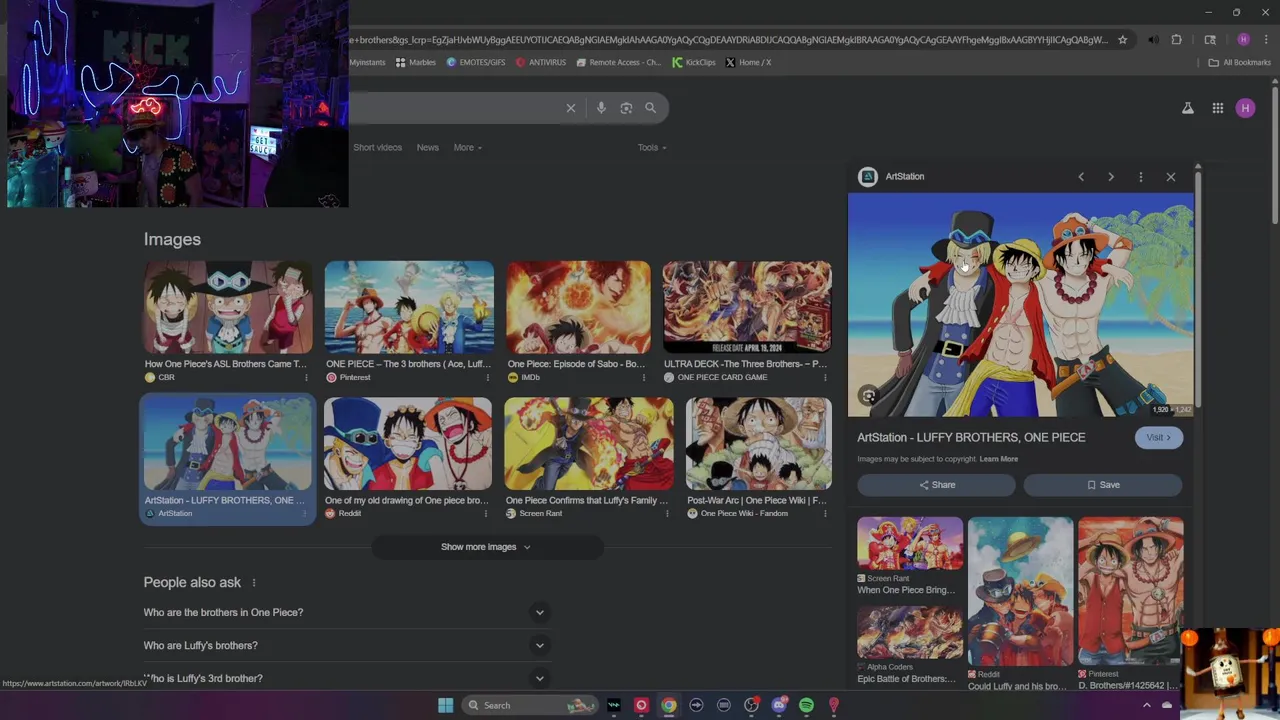This screenshot has height=720, width=1280.
Task: Open the Tools dropdown
Action: (x=652, y=148)
